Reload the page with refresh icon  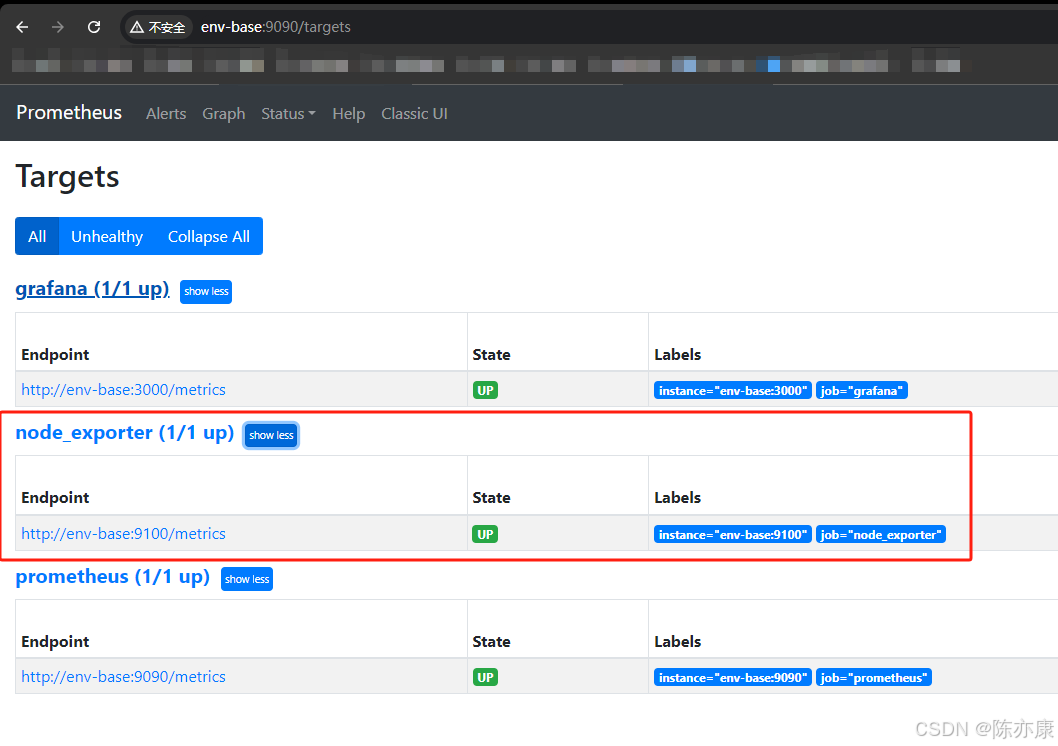[x=94, y=27]
